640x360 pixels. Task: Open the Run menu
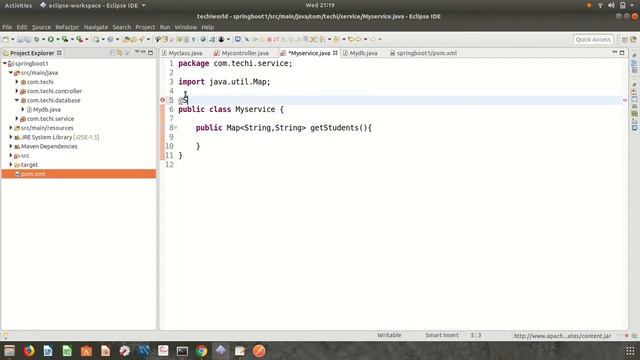click(x=164, y=27)
